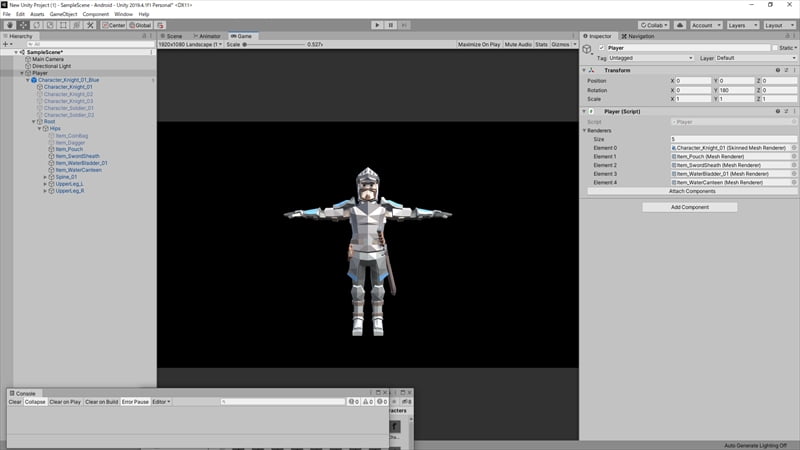
Task: Open the Collab dropdown
Action: tap(654, 25)
